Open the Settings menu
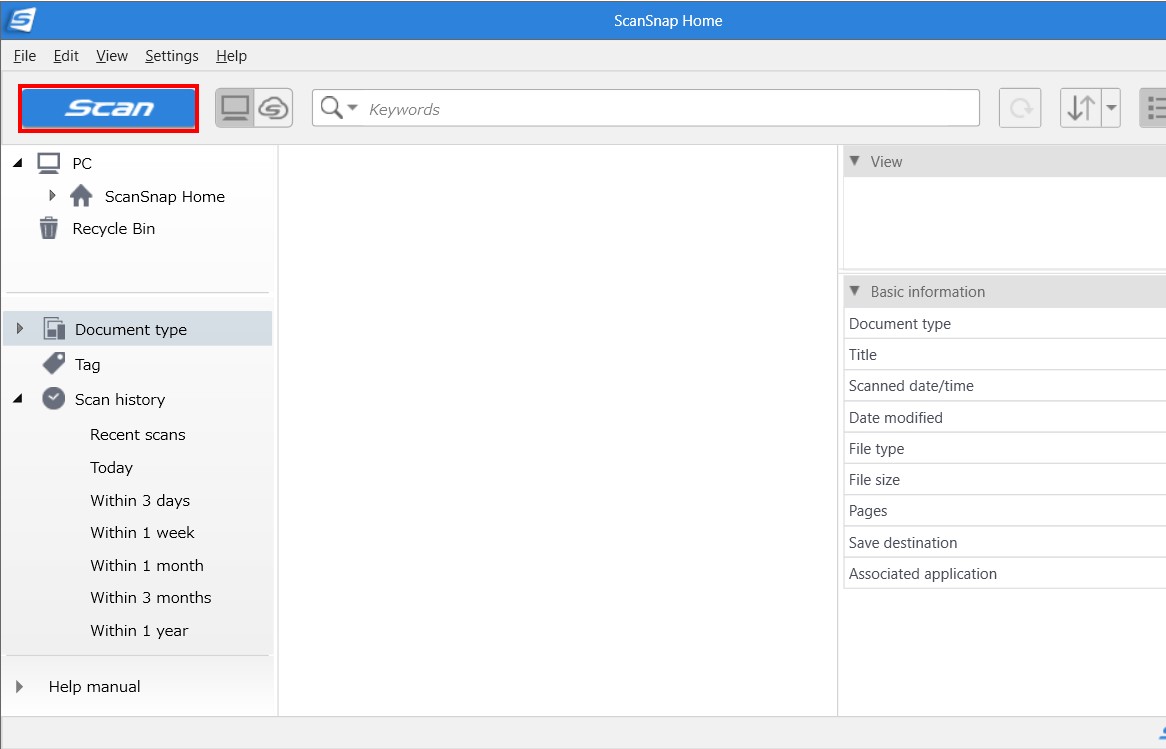Image resolution: width=1166 pixels, height=749 pixels. [x=171, y=56]
